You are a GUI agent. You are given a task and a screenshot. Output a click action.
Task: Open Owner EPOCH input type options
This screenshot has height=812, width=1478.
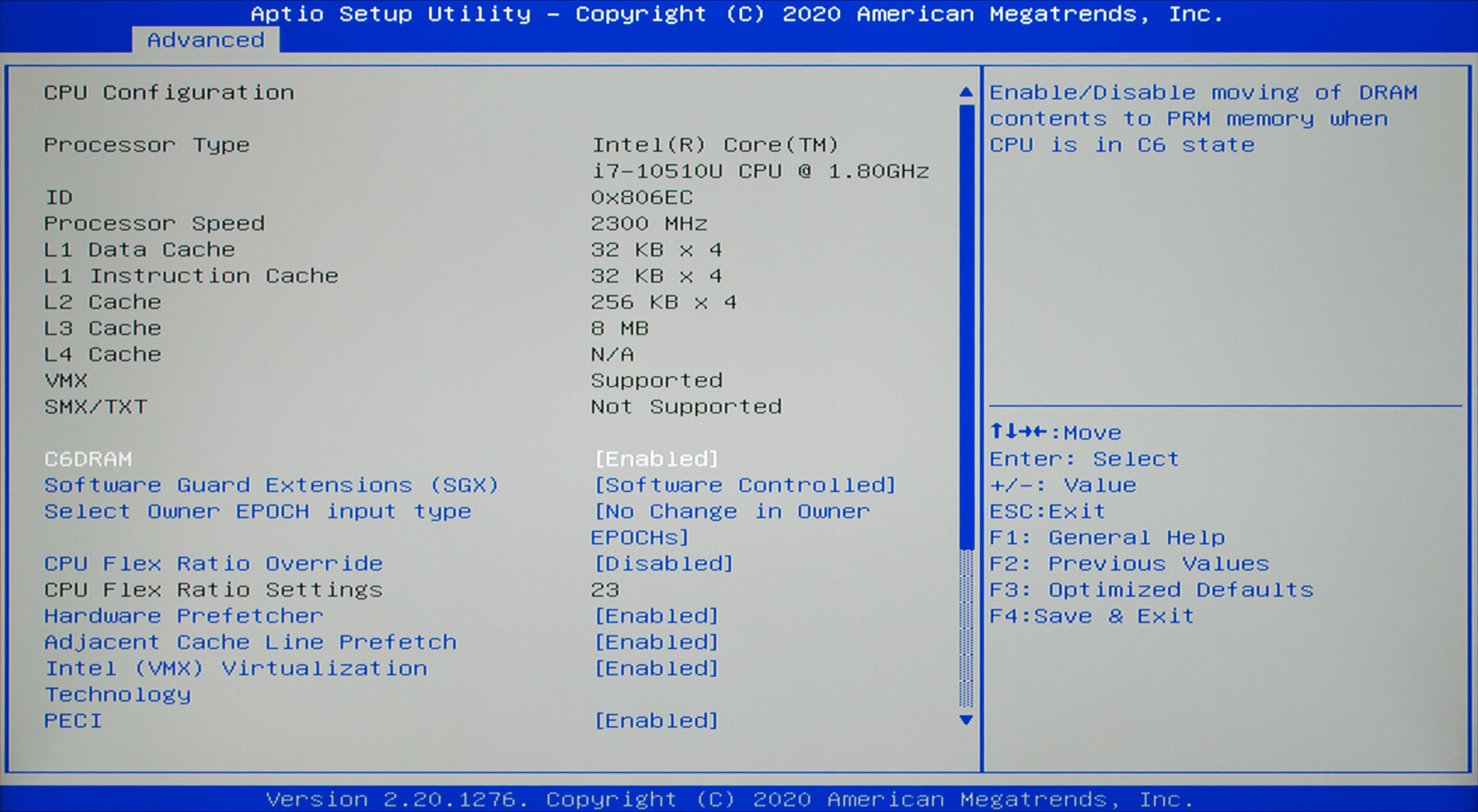click(731, 513)
